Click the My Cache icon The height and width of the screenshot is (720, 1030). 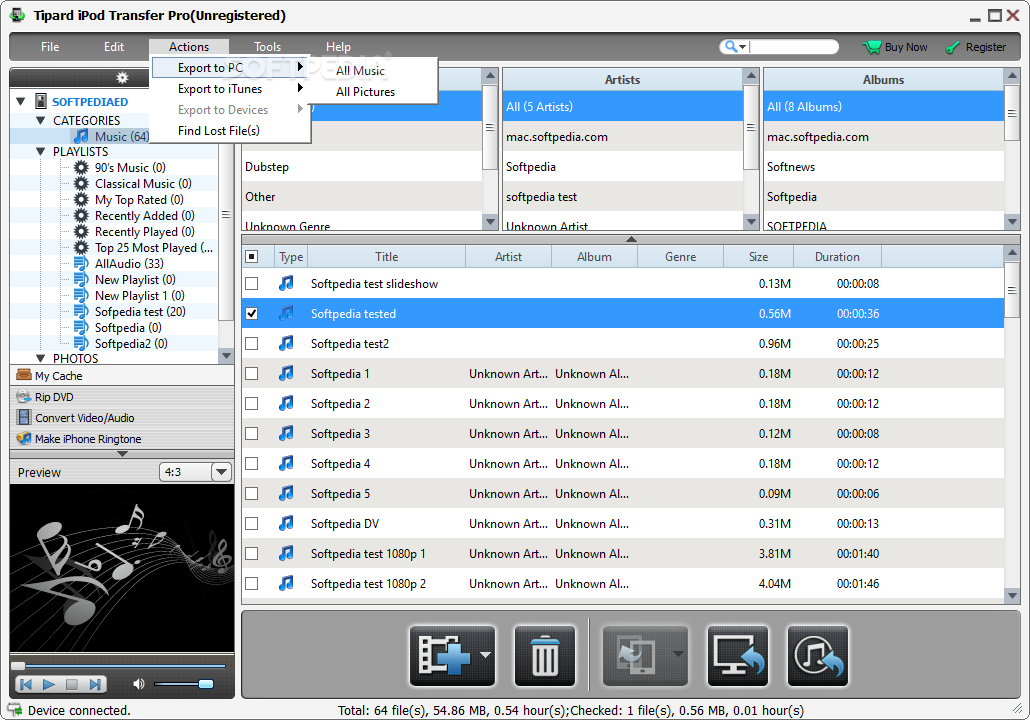tap(24, 375)
